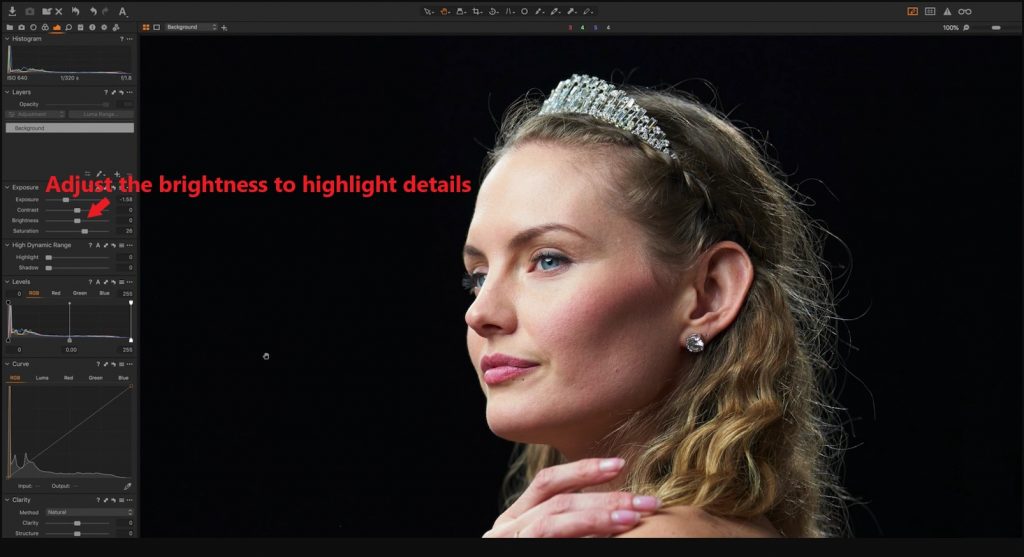This screenshot has width=1024, height=557.
Task: Open the Histogram panel options menu
Action: pos(130,39)
